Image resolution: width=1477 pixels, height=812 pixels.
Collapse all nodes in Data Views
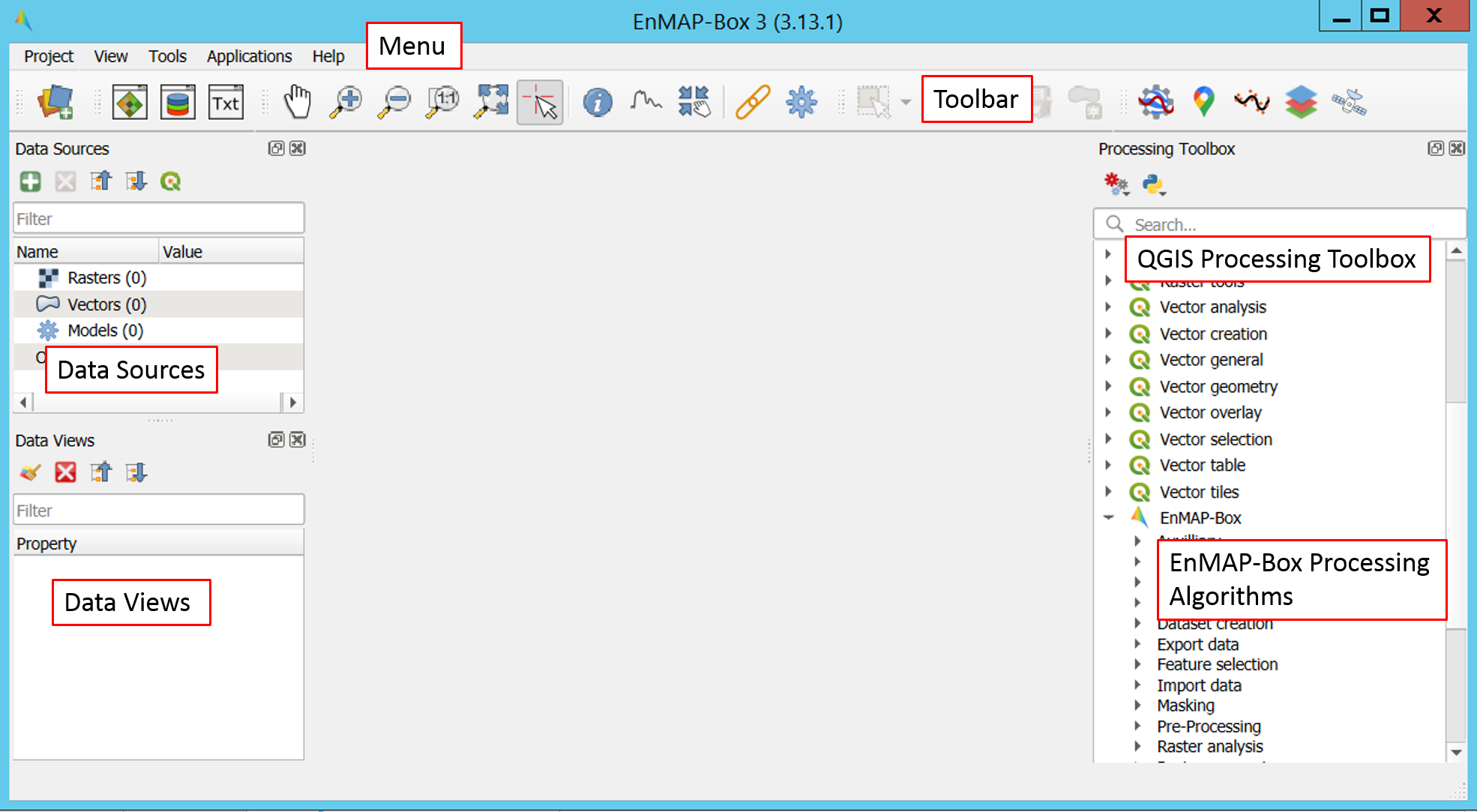100,472
